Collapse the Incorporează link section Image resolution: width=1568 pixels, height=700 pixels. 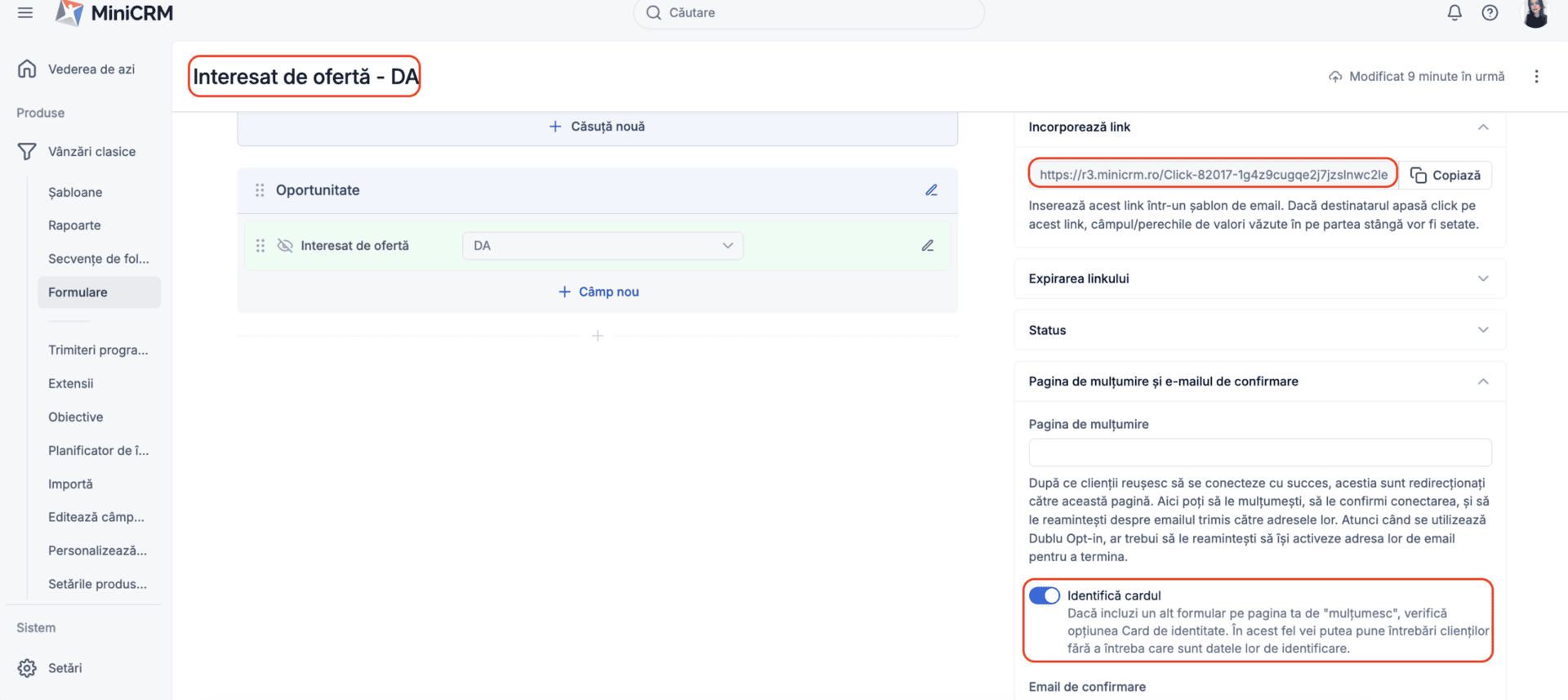pyautogui.click(x=1483, y=127)
